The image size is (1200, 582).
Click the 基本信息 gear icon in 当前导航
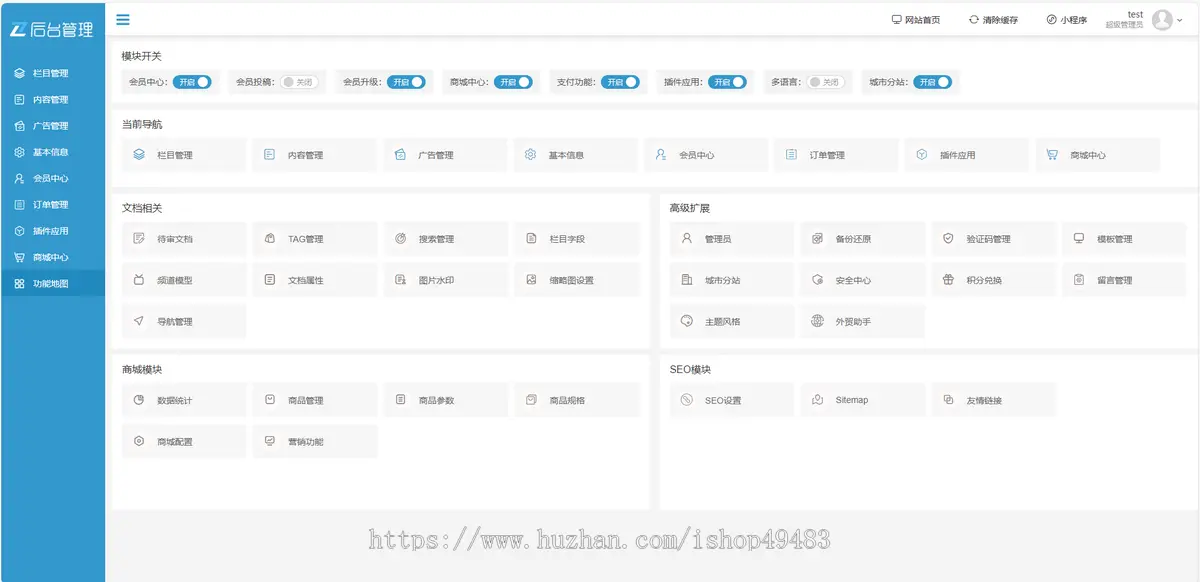[x=530, y=155]
